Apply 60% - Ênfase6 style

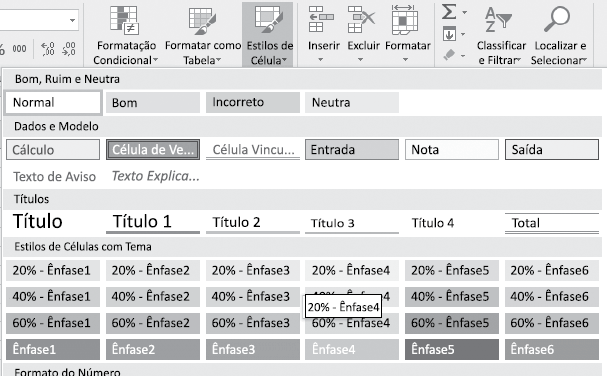(552, 323)
